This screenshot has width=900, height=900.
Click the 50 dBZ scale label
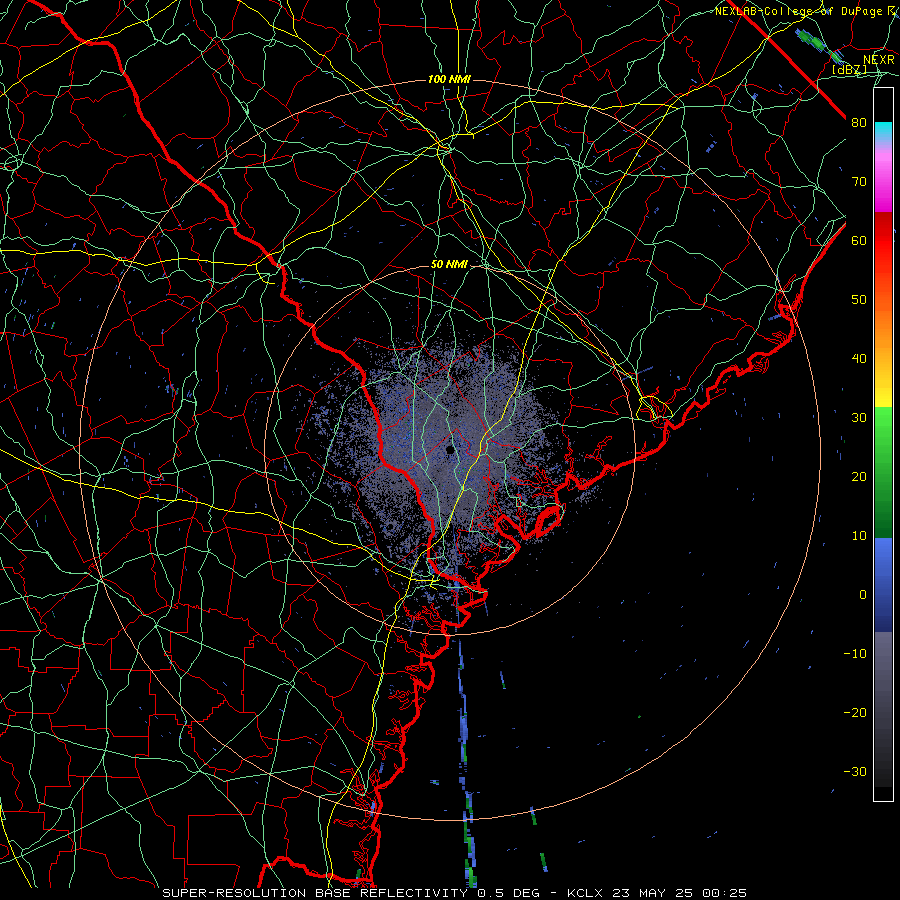859,300
